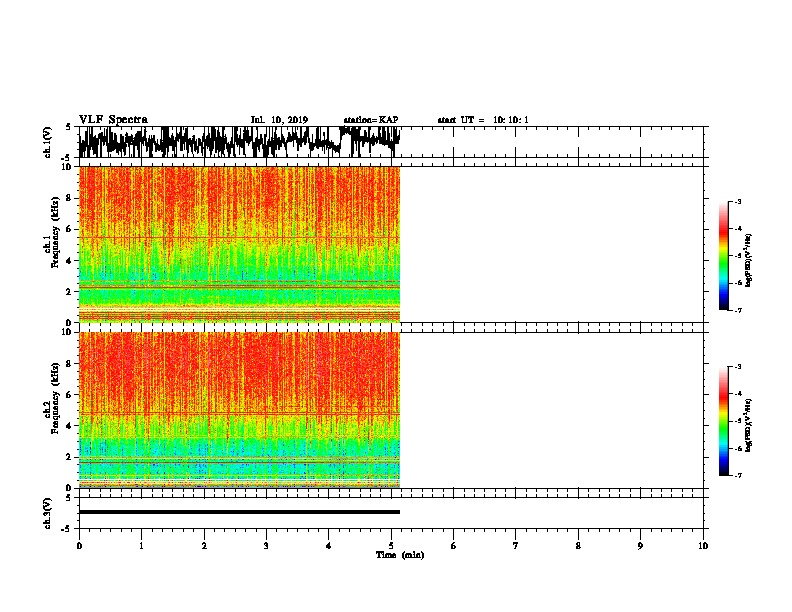
Task: Click the "3" tick label on the time axis
Action: (x=266, y=546)
